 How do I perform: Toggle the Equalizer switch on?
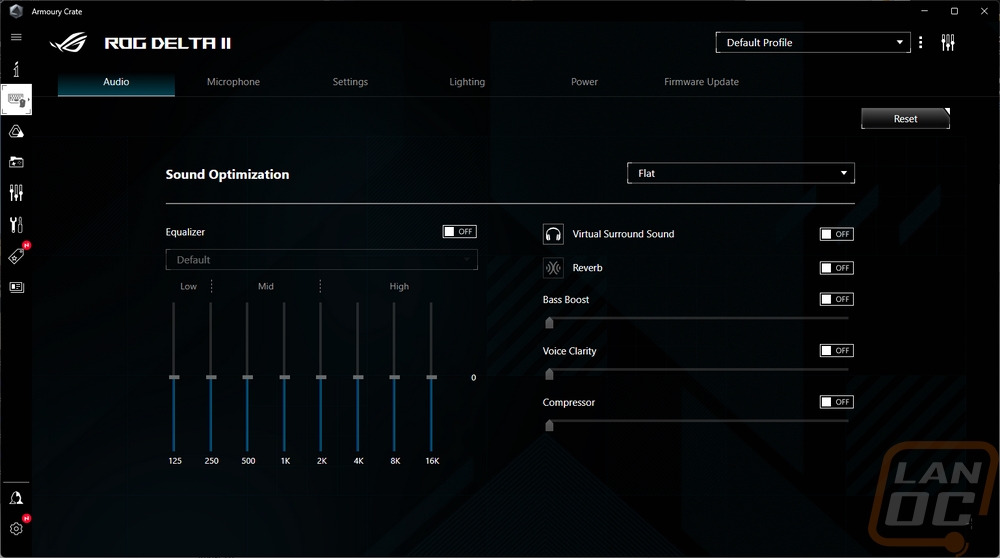(459, 231)
